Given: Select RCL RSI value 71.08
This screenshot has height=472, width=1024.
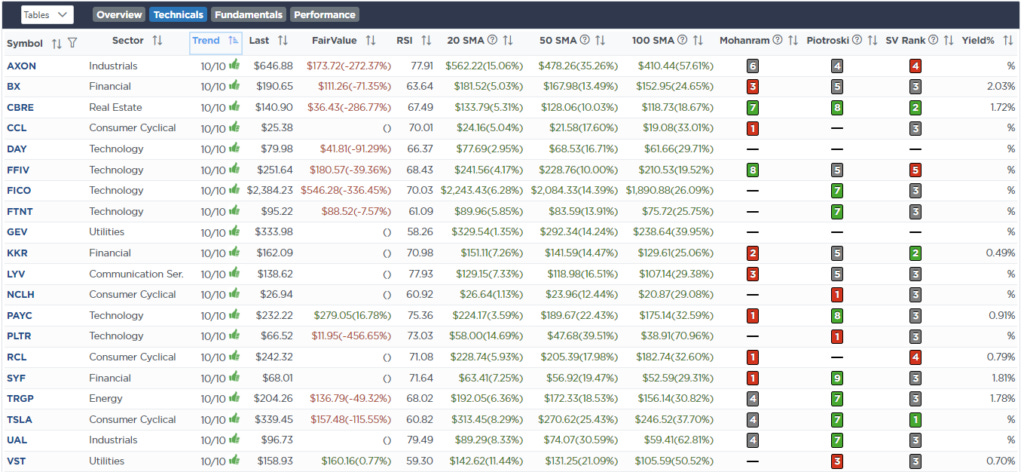Looking at the screenshot, I should coord(421,357).
